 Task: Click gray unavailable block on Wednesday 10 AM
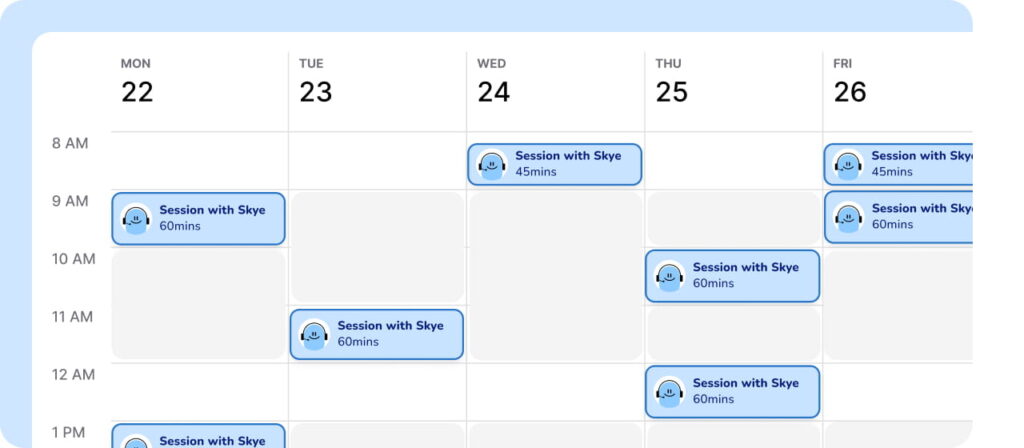(555, 276)
